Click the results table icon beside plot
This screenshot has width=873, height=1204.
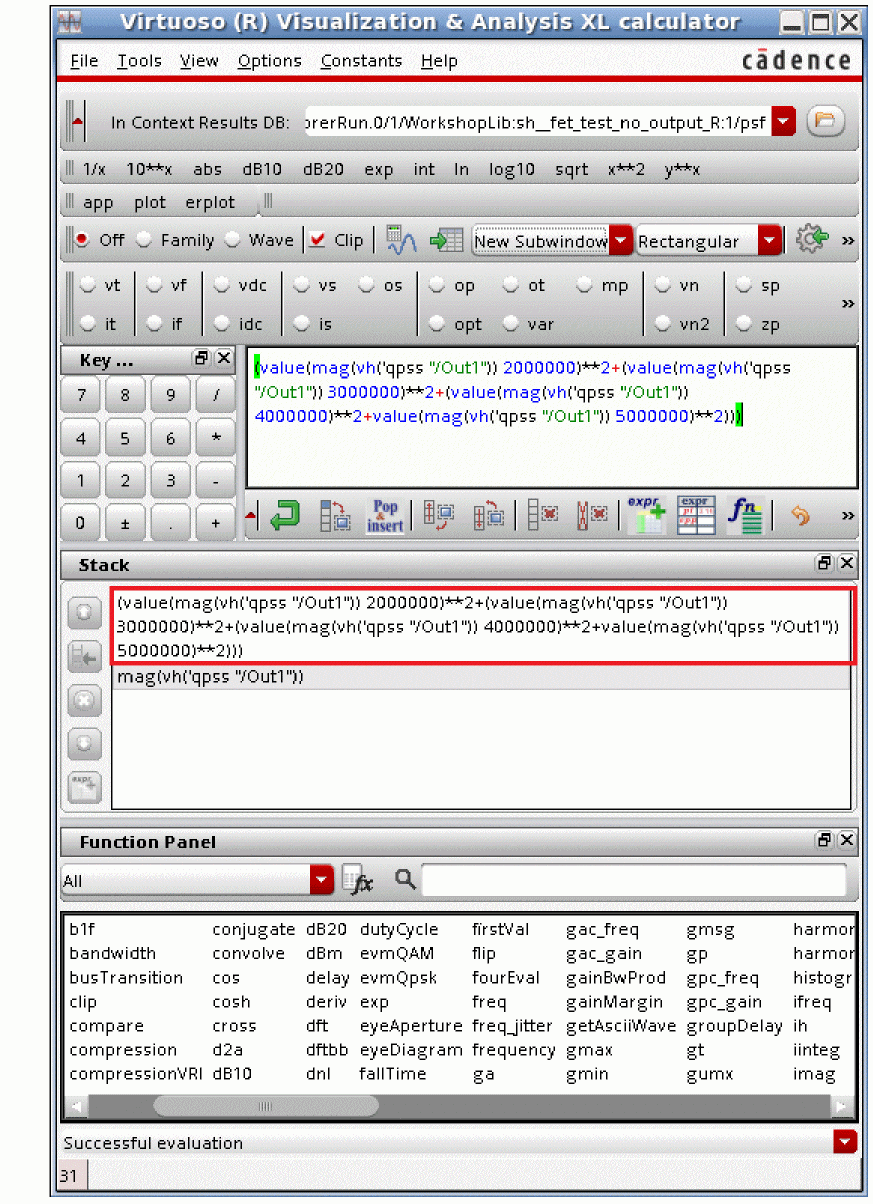[446, 241]
